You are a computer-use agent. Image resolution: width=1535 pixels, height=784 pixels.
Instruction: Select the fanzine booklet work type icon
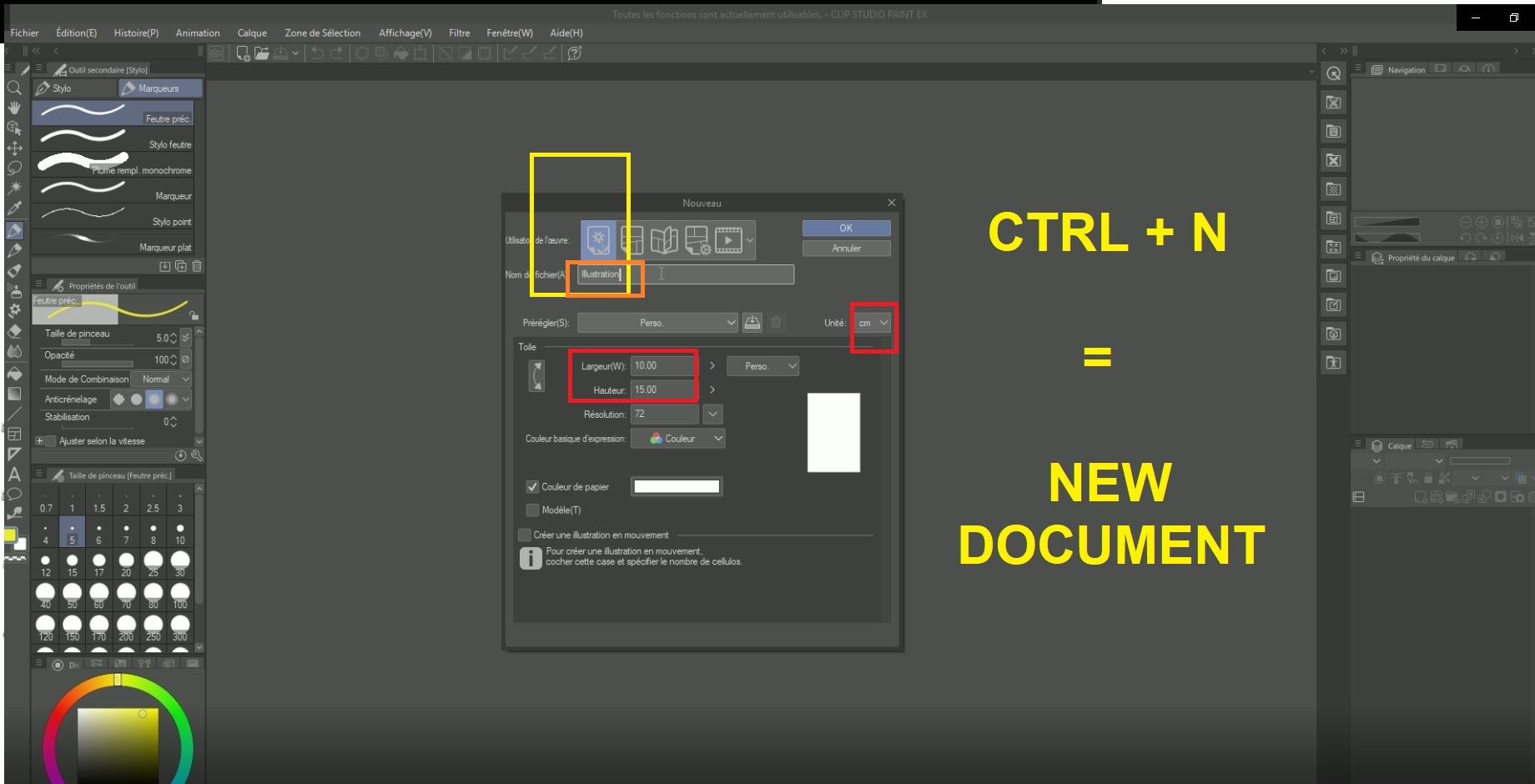[664, 240]
